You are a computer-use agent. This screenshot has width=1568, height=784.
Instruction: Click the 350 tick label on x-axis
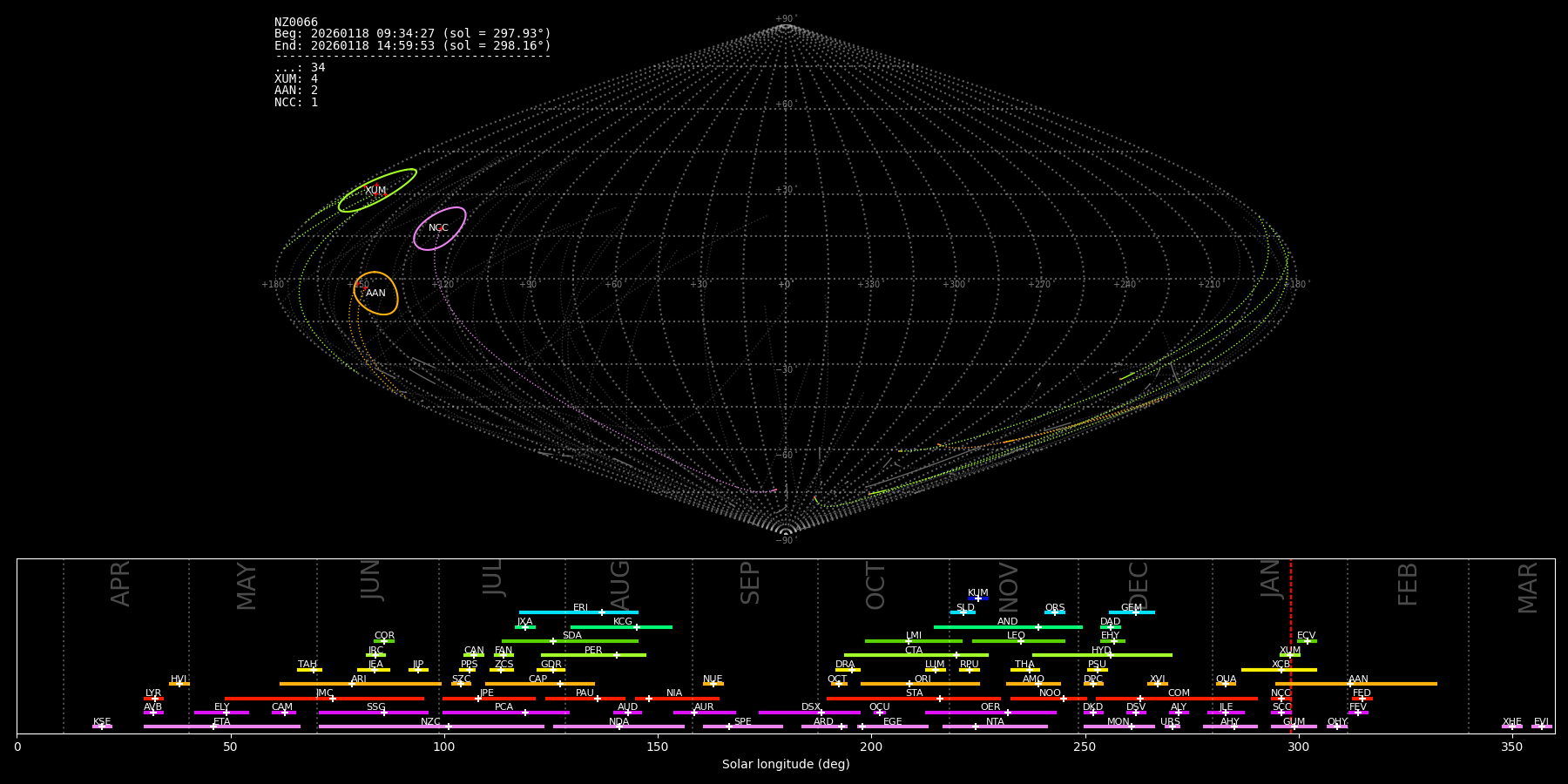[x=1512, y=747]
